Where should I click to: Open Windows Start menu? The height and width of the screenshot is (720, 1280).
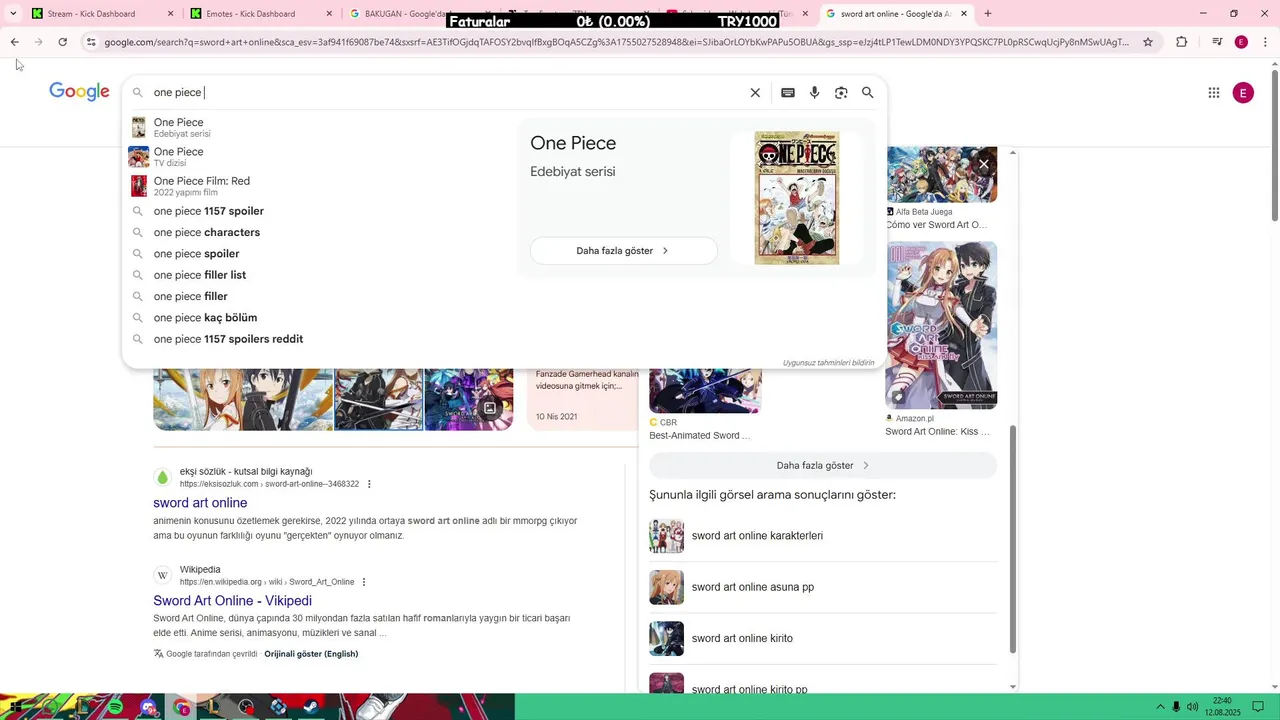click(17, 707)
